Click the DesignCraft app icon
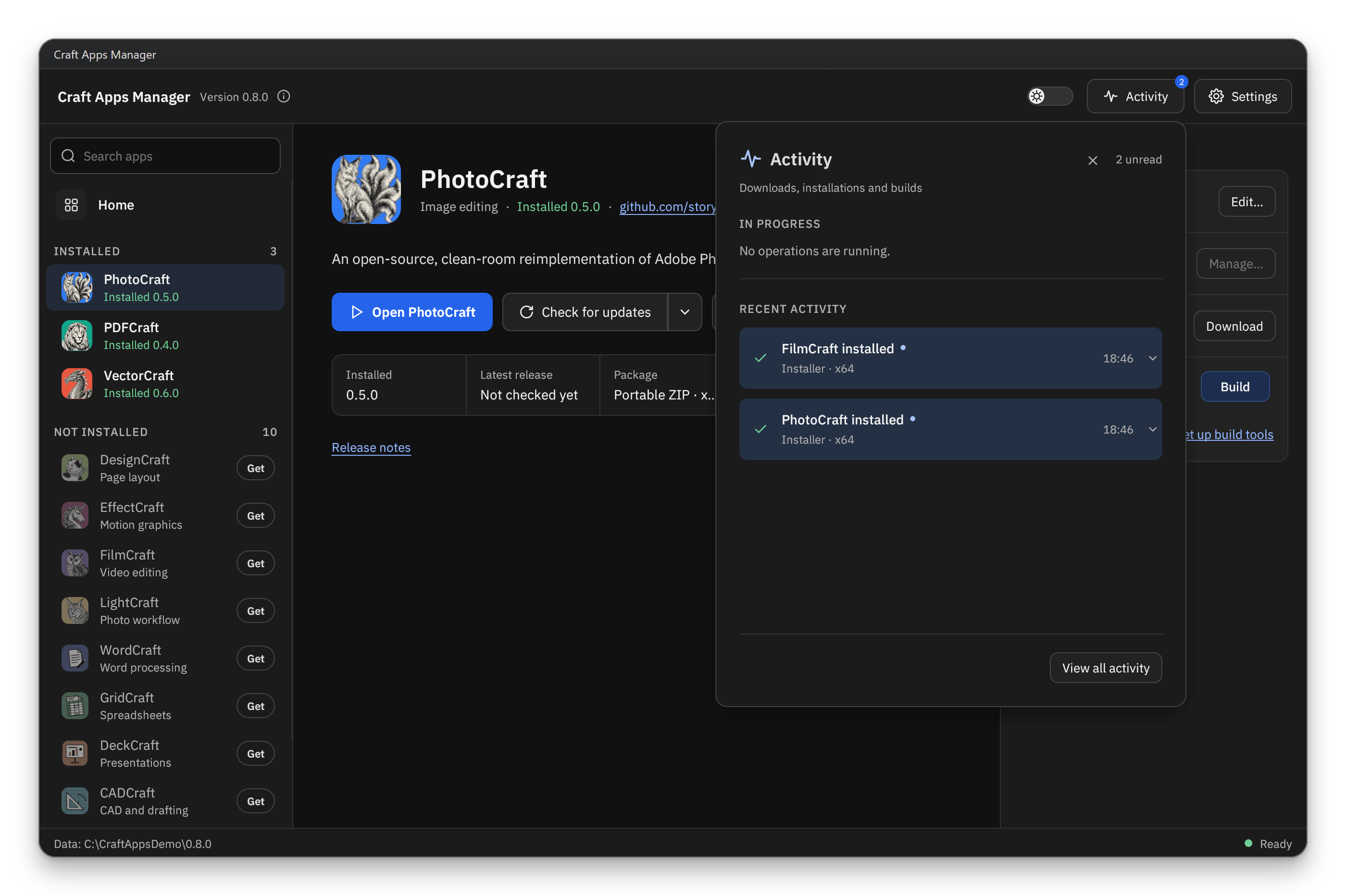Screen dimensions: 1346x896 point(75,468)
